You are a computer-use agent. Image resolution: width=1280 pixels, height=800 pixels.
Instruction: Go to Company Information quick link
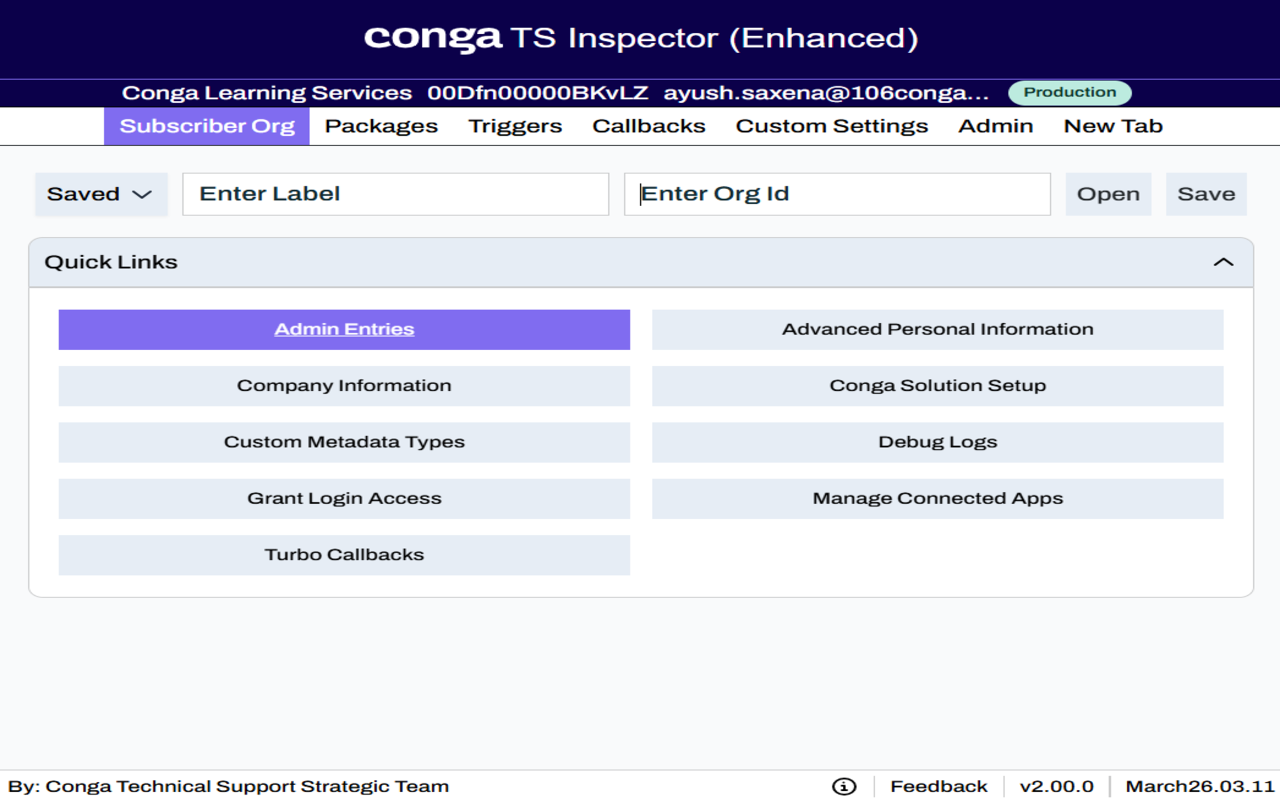344,386
